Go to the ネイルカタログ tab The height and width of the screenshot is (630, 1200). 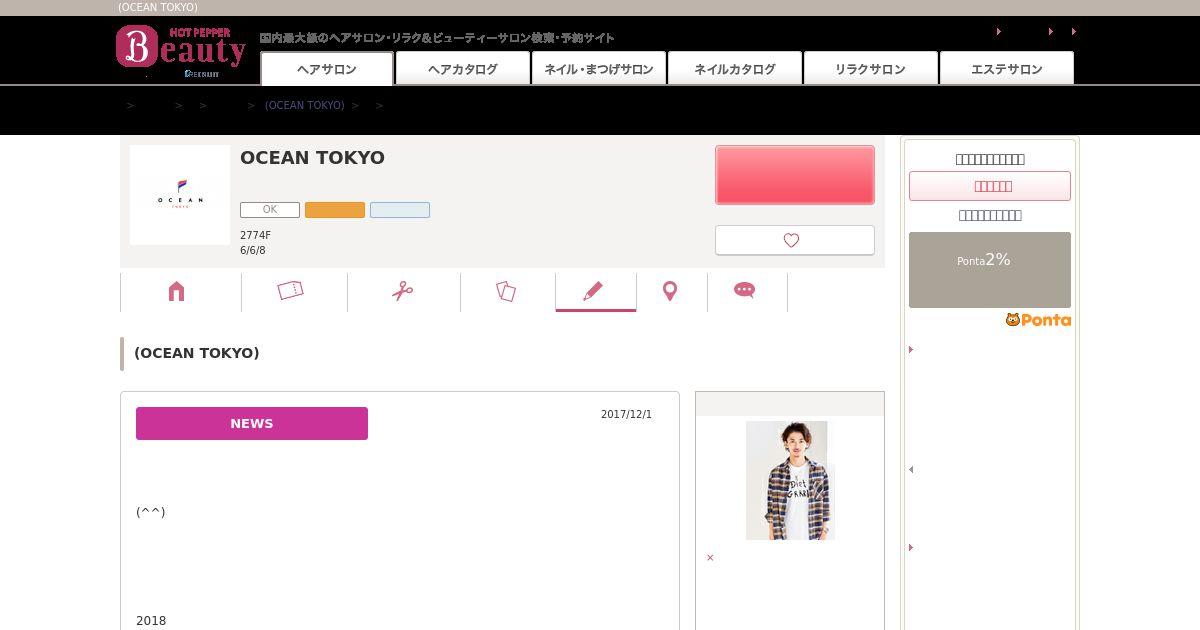(x=735, y=69)
